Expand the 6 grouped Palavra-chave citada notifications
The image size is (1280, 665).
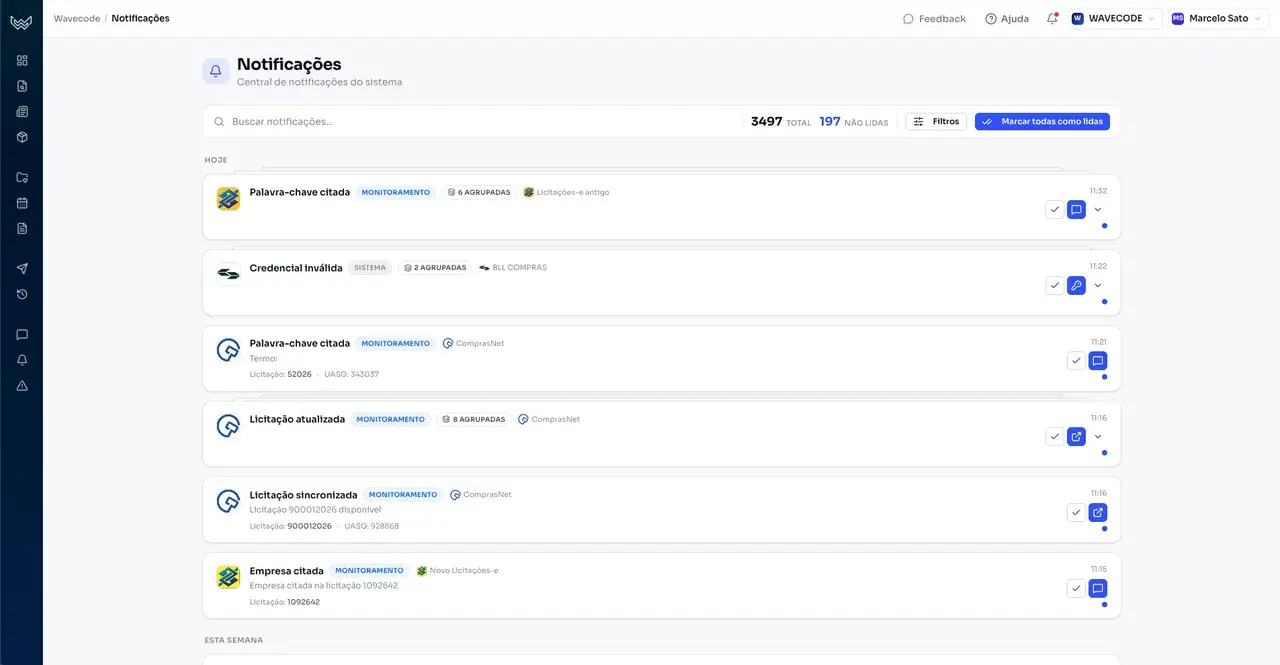(1098, 210)
